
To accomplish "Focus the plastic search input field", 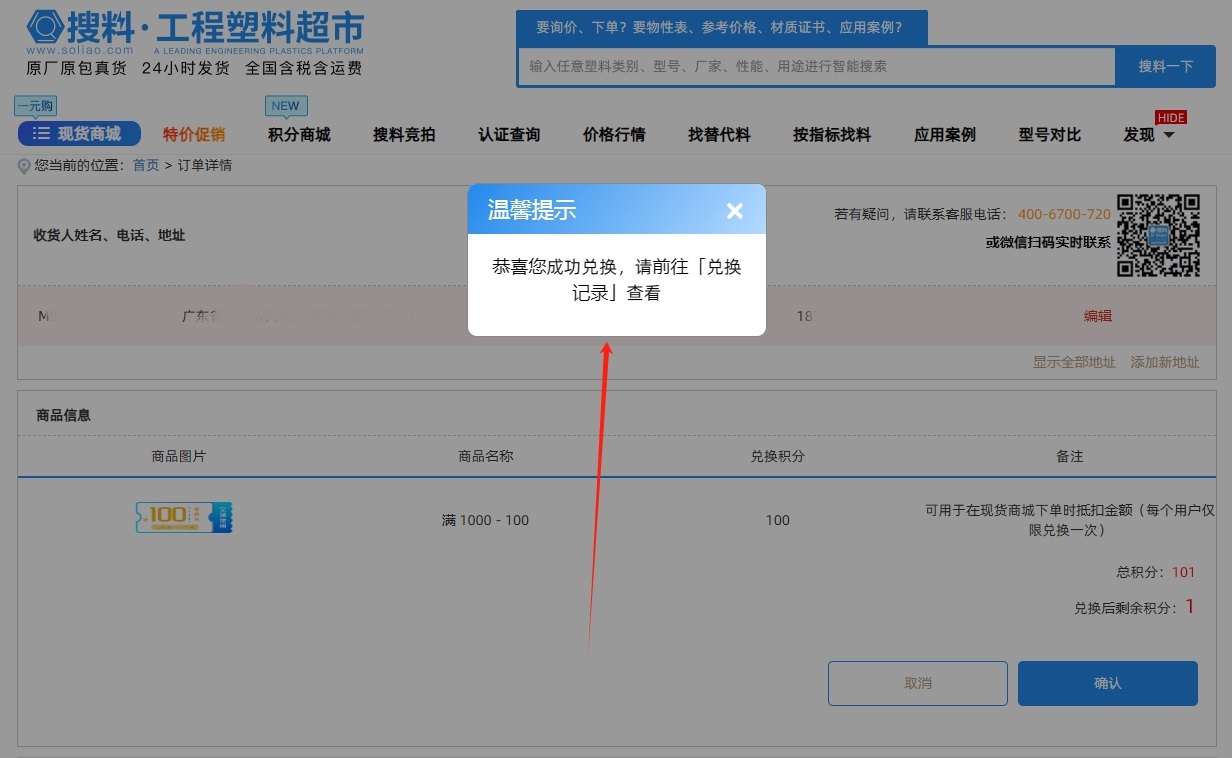I will click(x=816, y=67).
